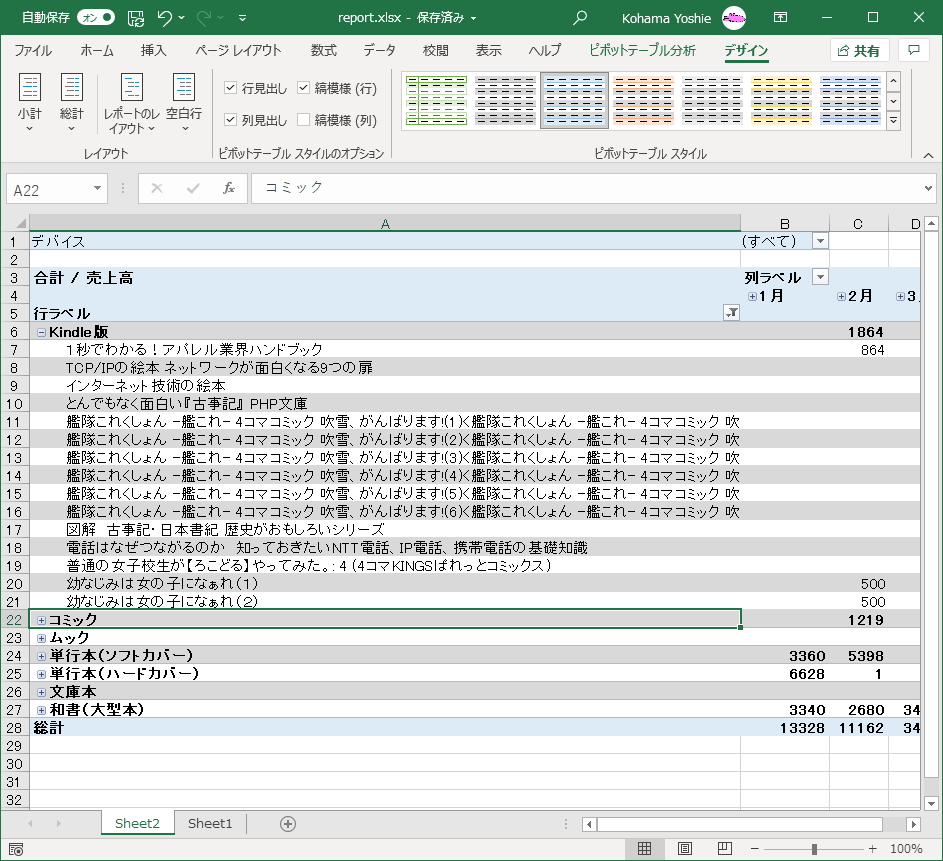Toggle the 自動保存 autosave switch

pyautogui.click(x=96, y=17)
